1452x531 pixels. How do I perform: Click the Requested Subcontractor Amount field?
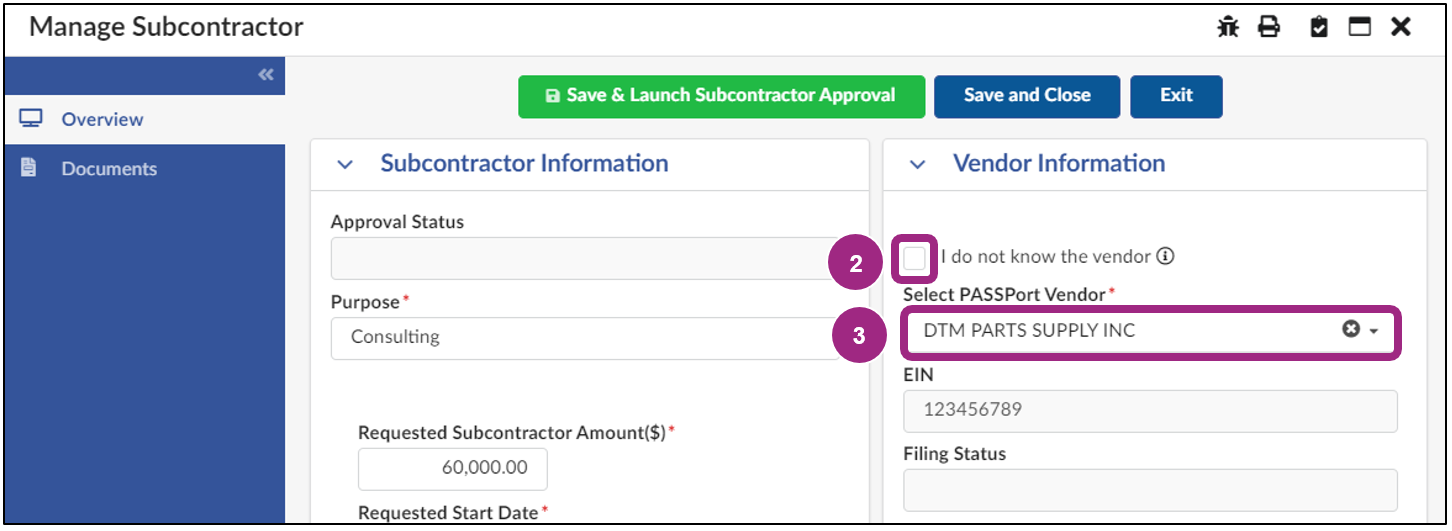452,469
